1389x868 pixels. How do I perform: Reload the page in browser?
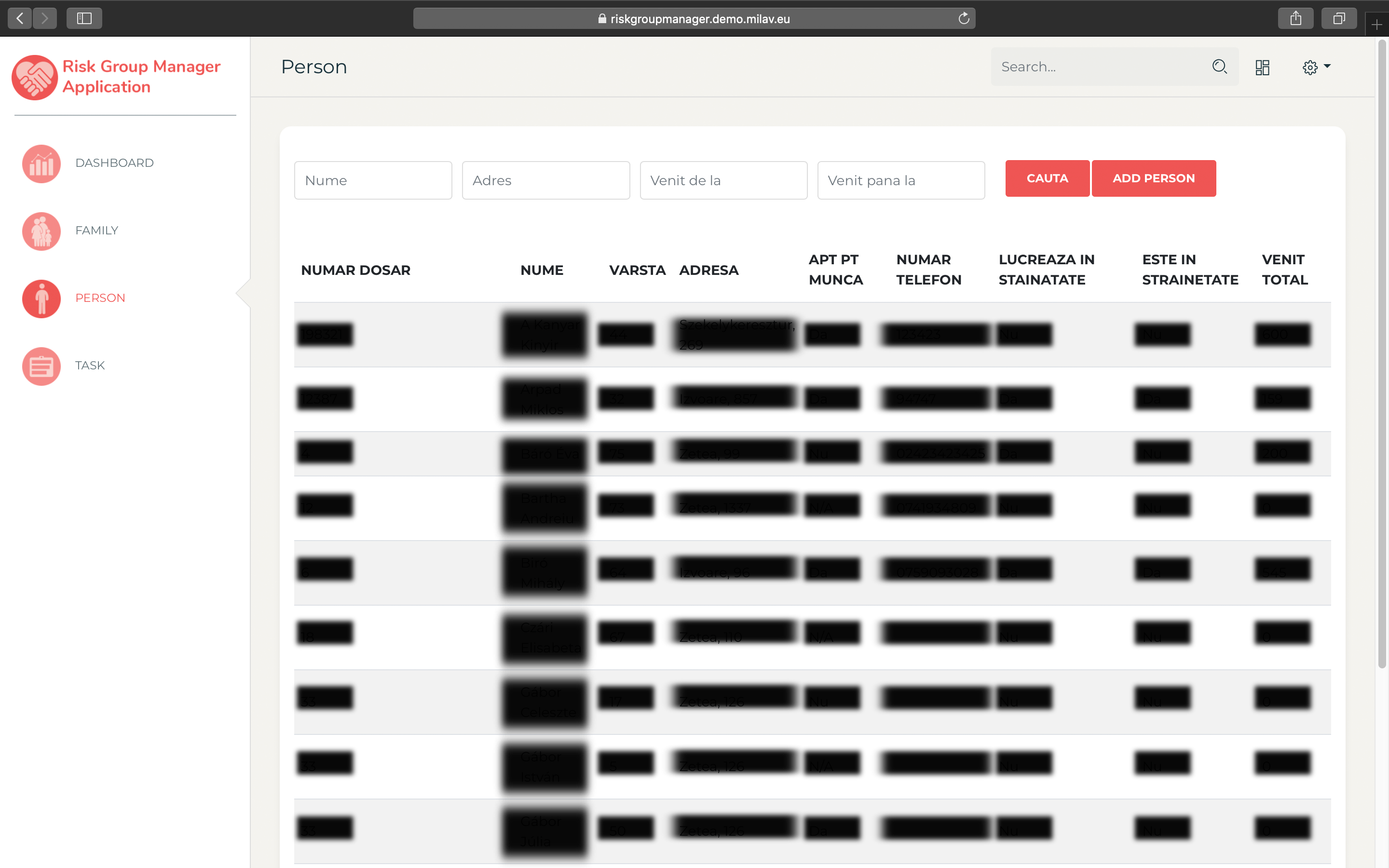(x=964, y=18)
